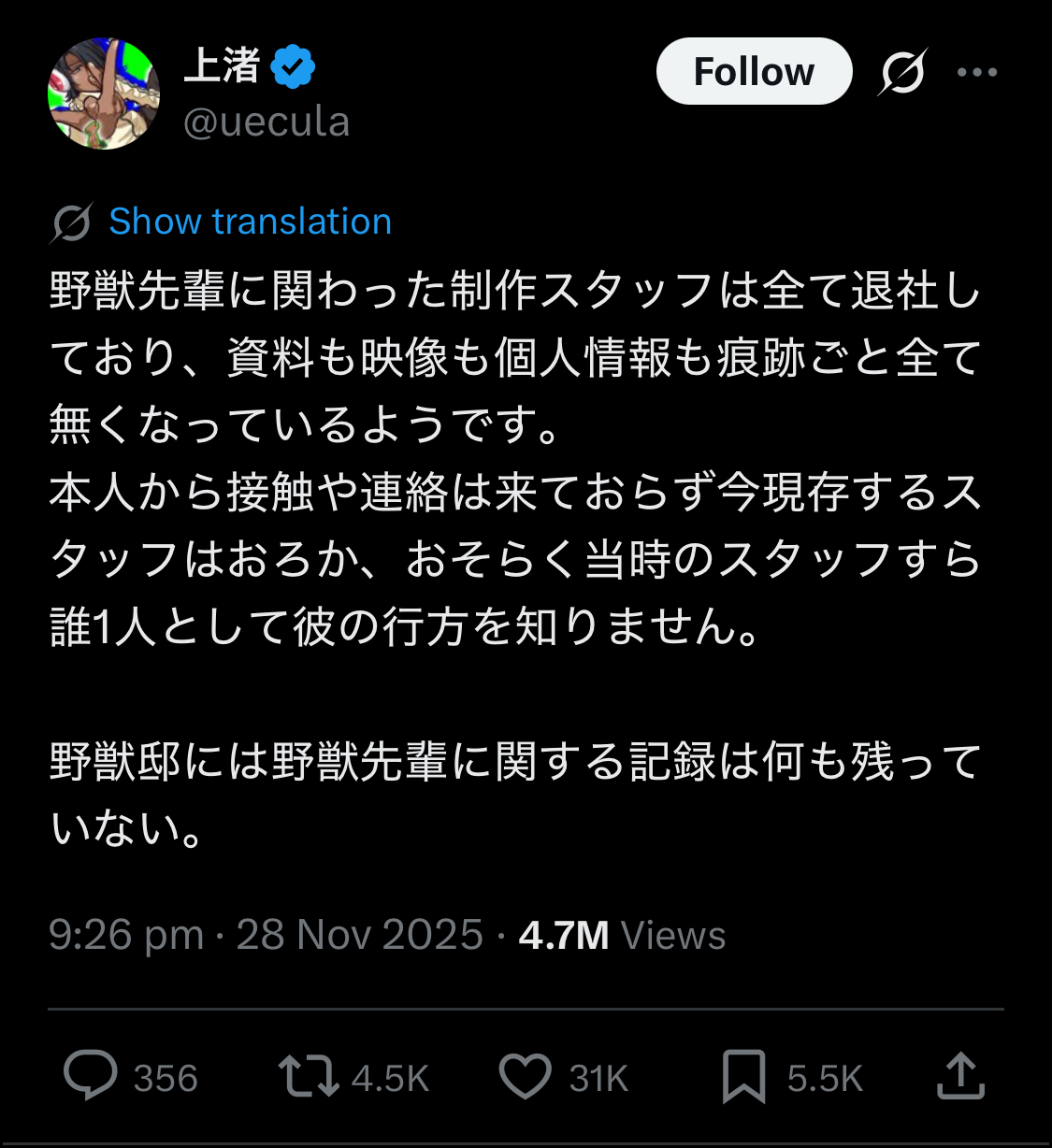Viewport: 1052px width, 1148px height.
Task: Reply using the speech bubble icon
Action: (x=90, y=1075)
